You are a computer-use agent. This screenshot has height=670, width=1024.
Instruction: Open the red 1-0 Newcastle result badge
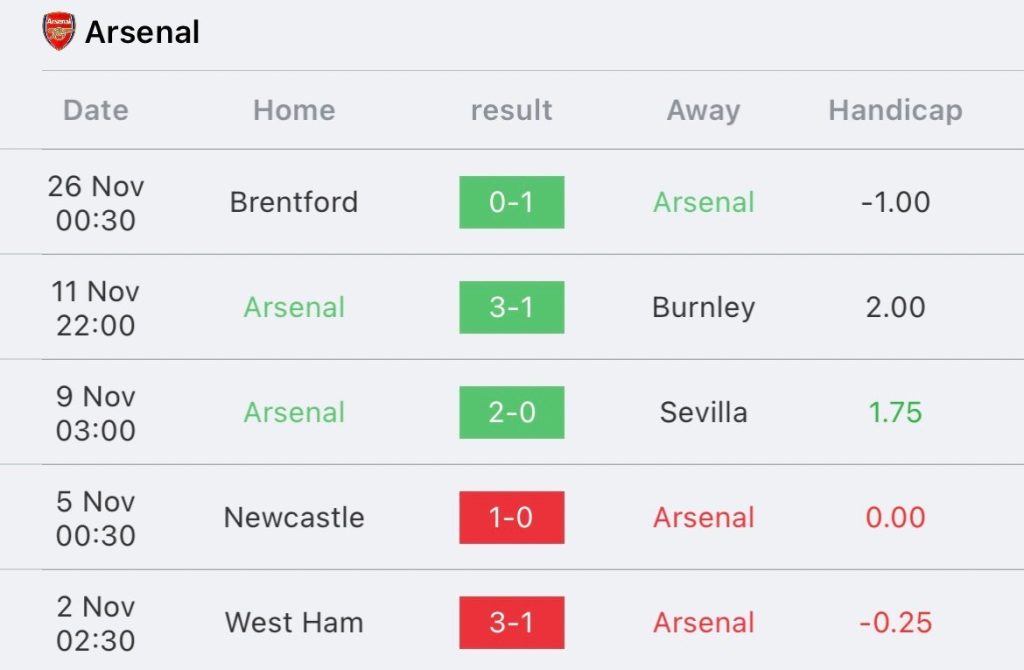(511, 518)
